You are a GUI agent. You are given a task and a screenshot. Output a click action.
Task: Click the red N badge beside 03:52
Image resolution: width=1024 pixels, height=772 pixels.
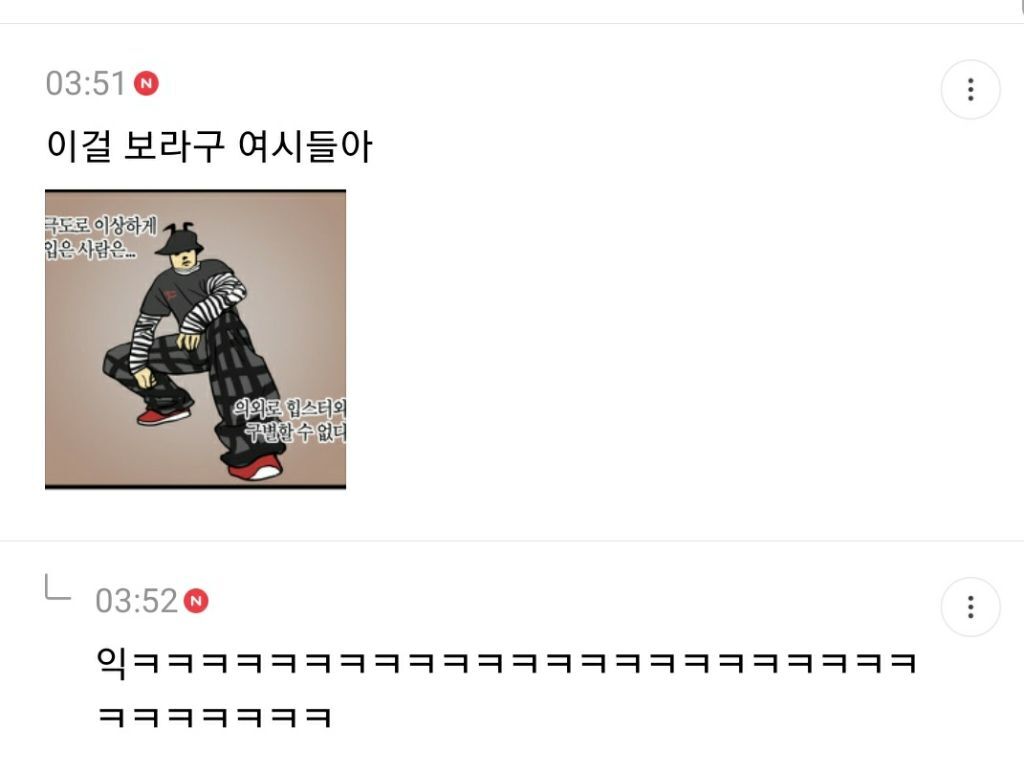pyautogui.click(x=196, y=601)
